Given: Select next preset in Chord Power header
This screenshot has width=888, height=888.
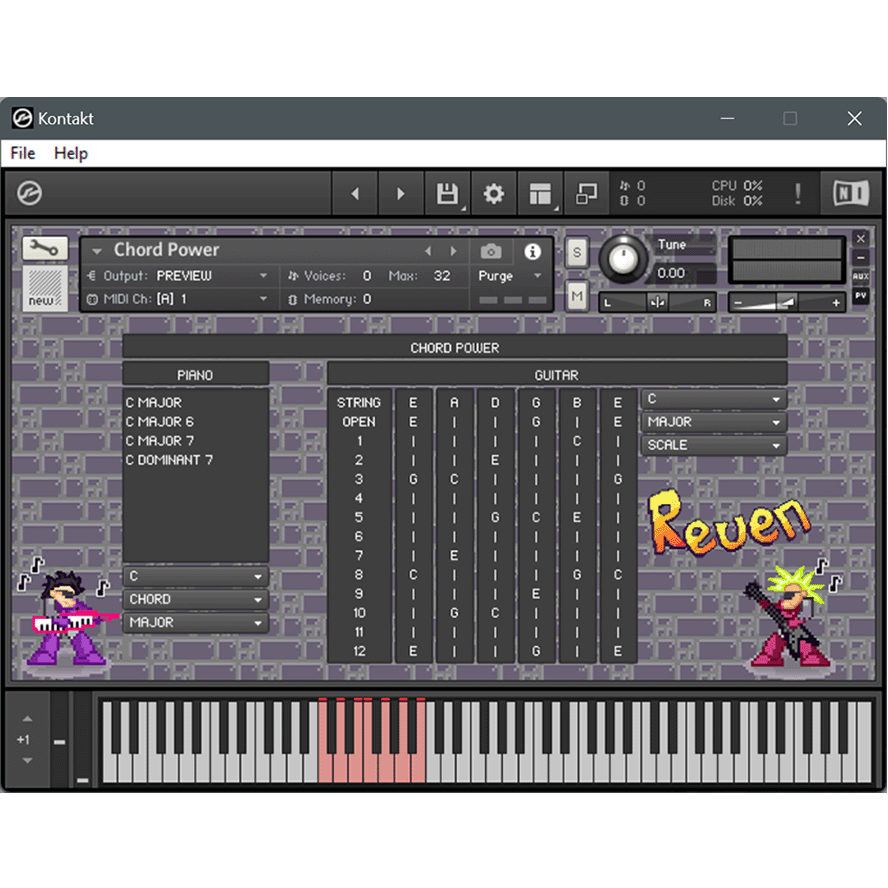Looking at the screenshot, I should (453, 251).
